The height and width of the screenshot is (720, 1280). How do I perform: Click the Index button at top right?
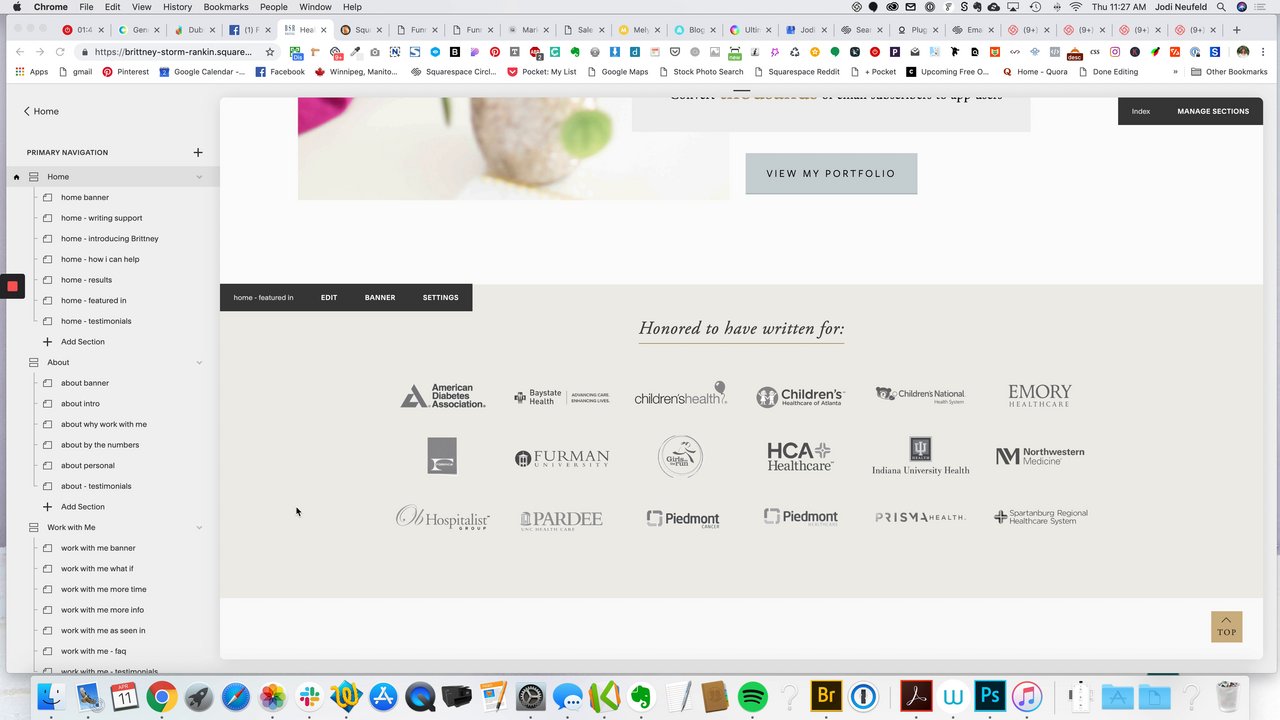click(1141, 111)
